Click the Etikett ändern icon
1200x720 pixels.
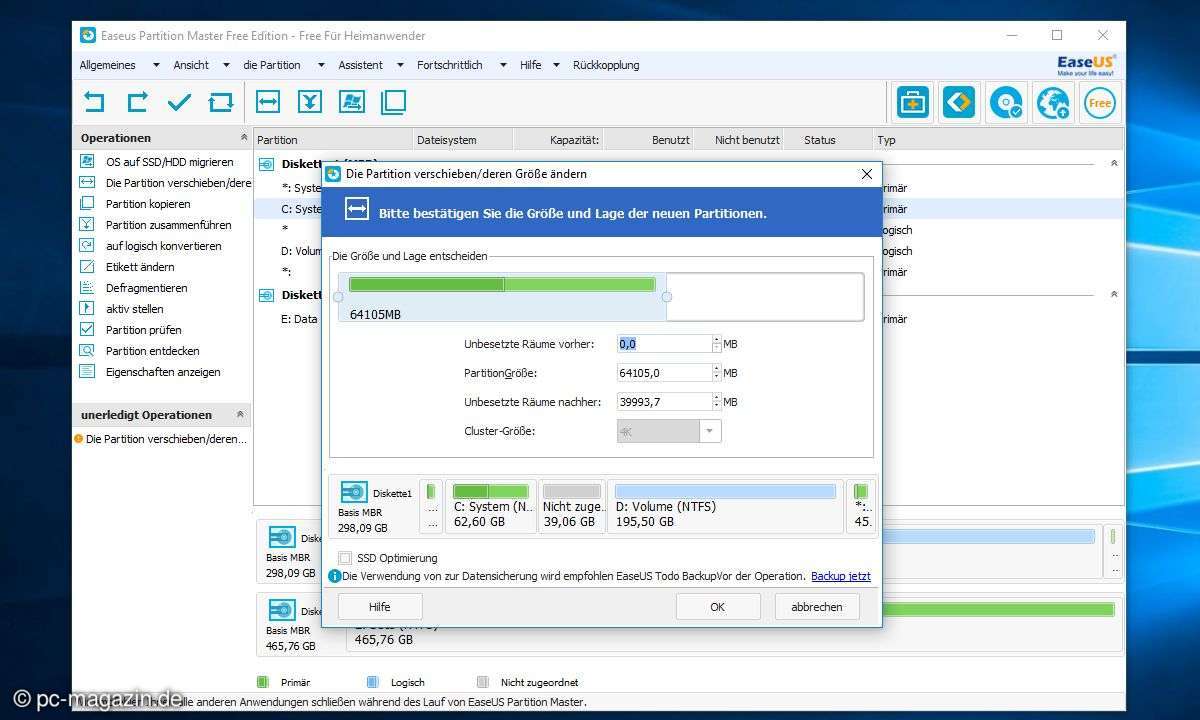point(87,267)
